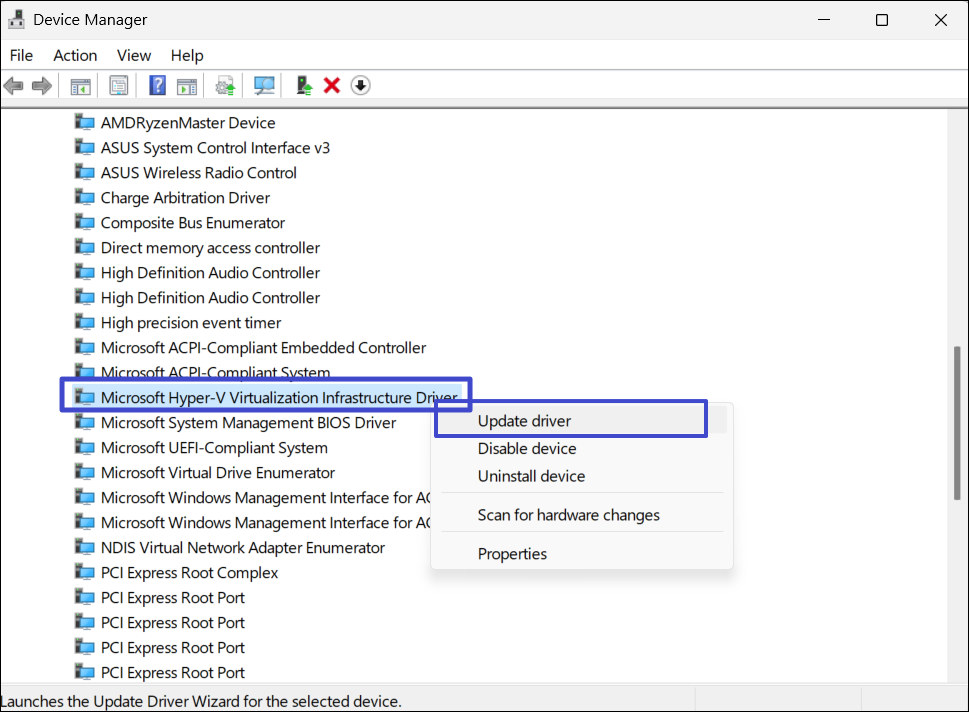Click Scan for hardware changes monitor icon
Image resolution: width=969 pixels, height=712 pixels.
264,86
